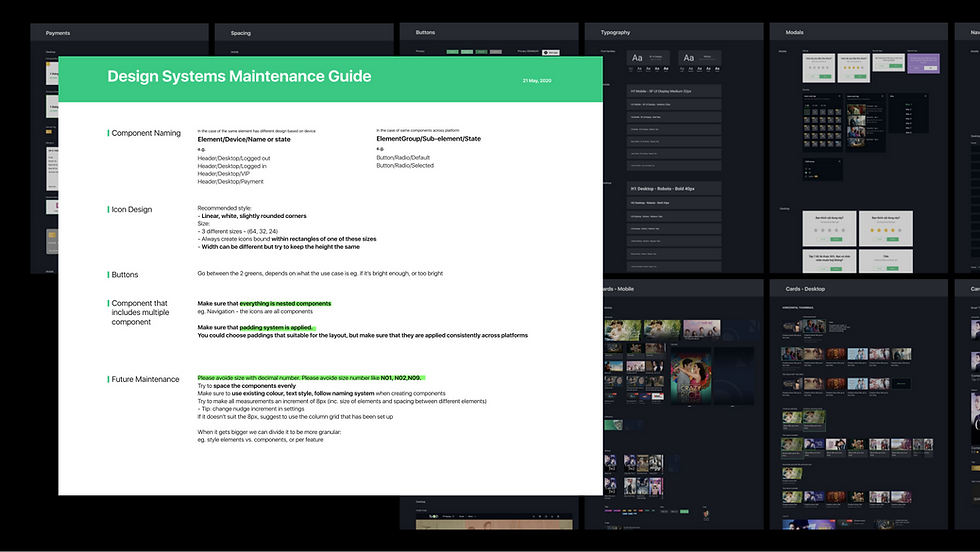Click the date 21 May, 2020
This screenshot has height=552, width=980.
537,81
